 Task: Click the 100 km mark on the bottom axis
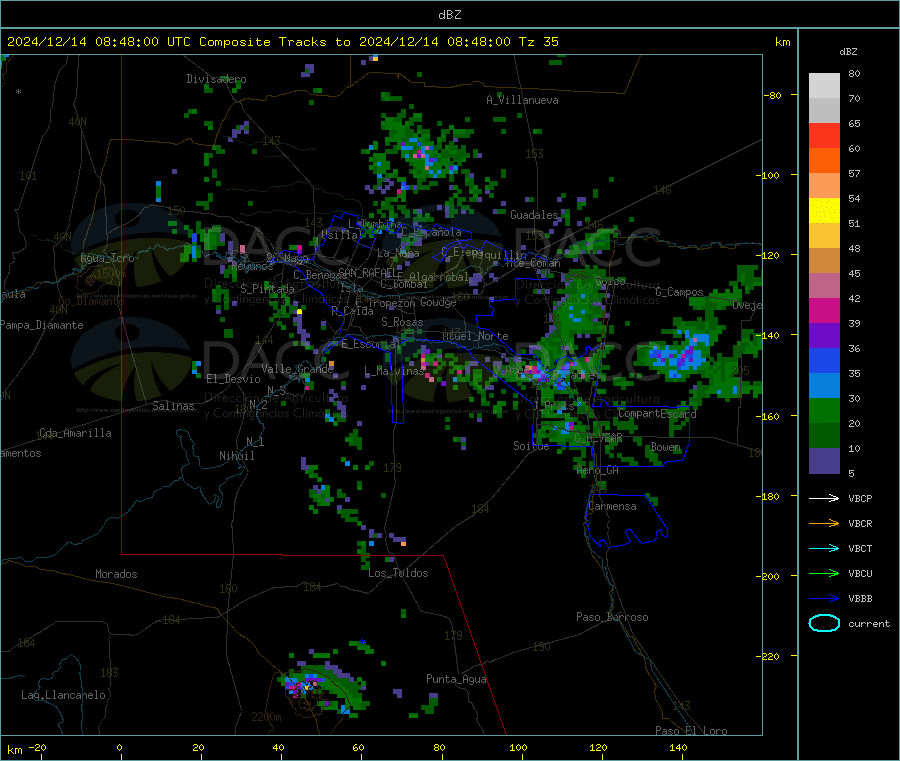pyautogui.click(x=518, y=747)
